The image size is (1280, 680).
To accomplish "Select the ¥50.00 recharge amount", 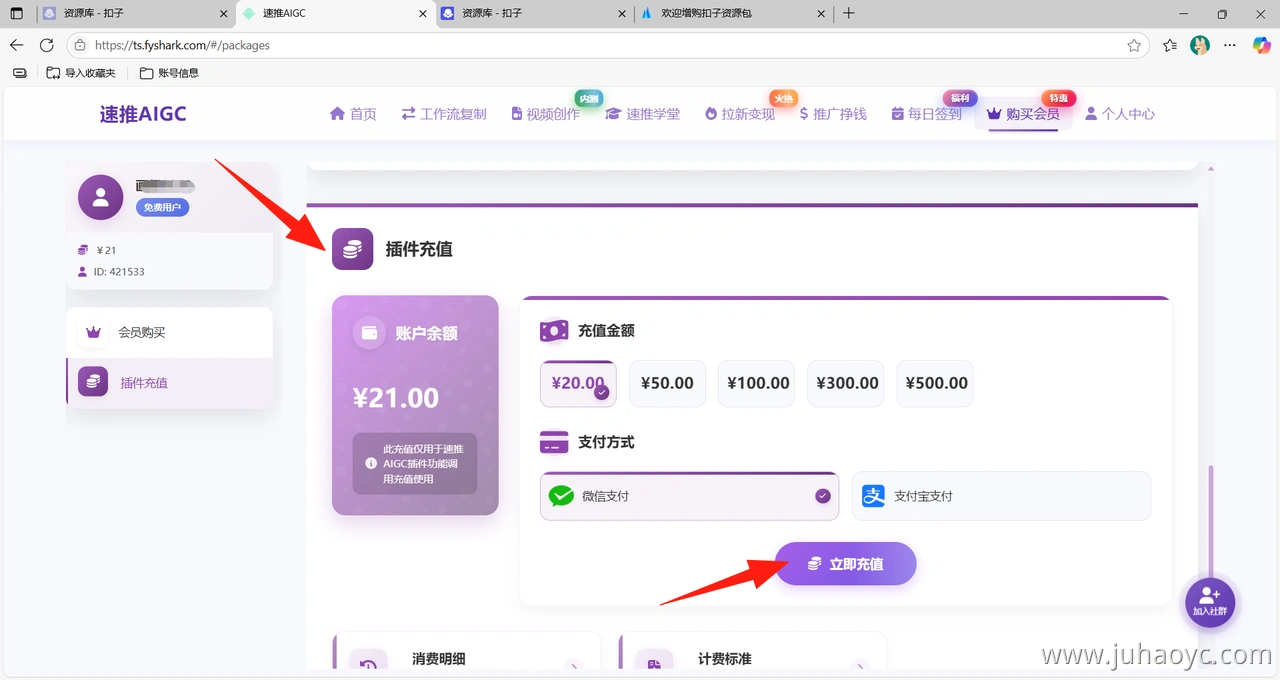I will tap(667, 383).
